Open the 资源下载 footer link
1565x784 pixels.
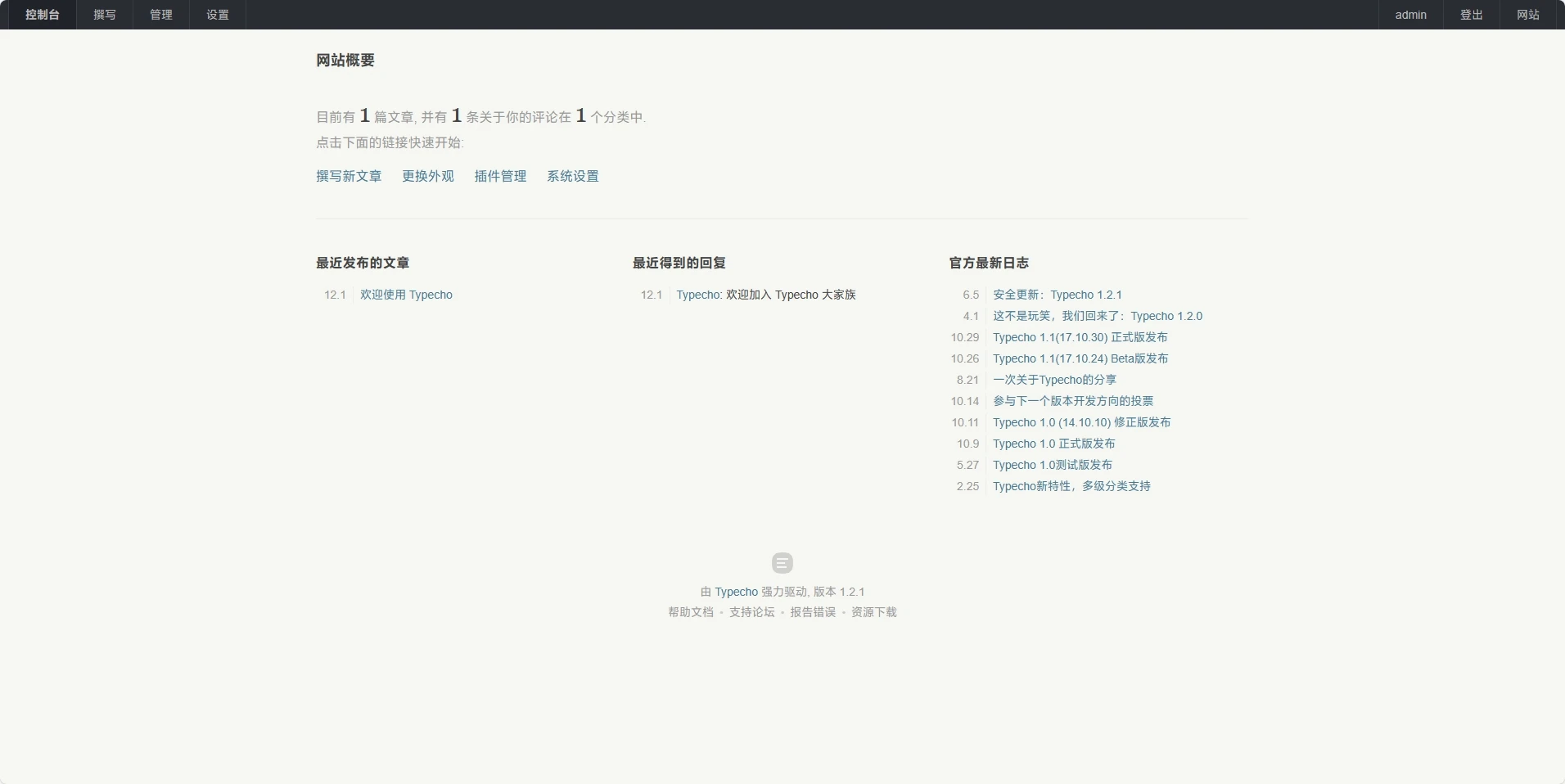click(x=874, y=612)
